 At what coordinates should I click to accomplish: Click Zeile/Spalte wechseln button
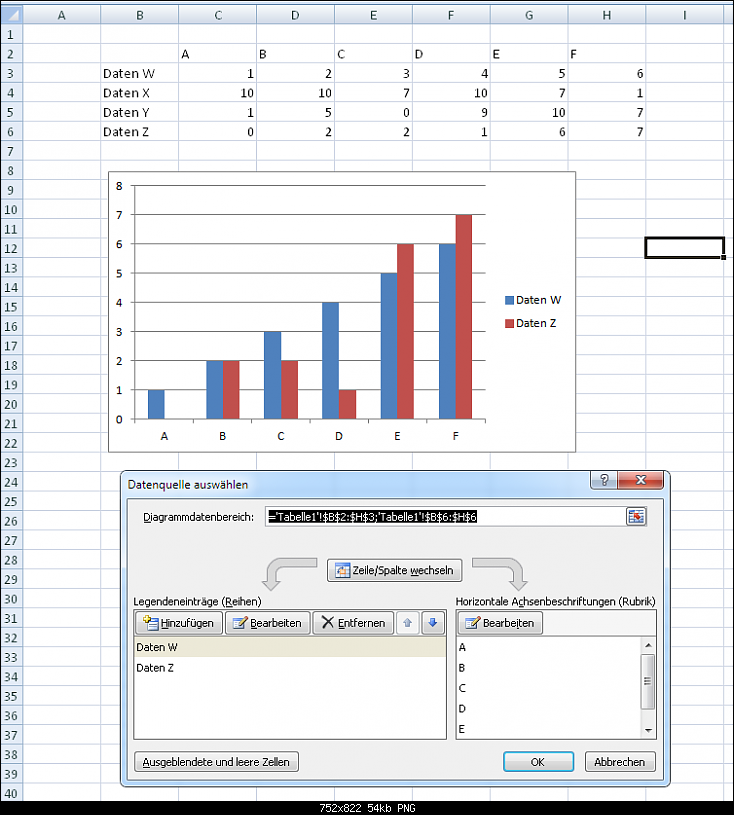(x=395, y=571)
